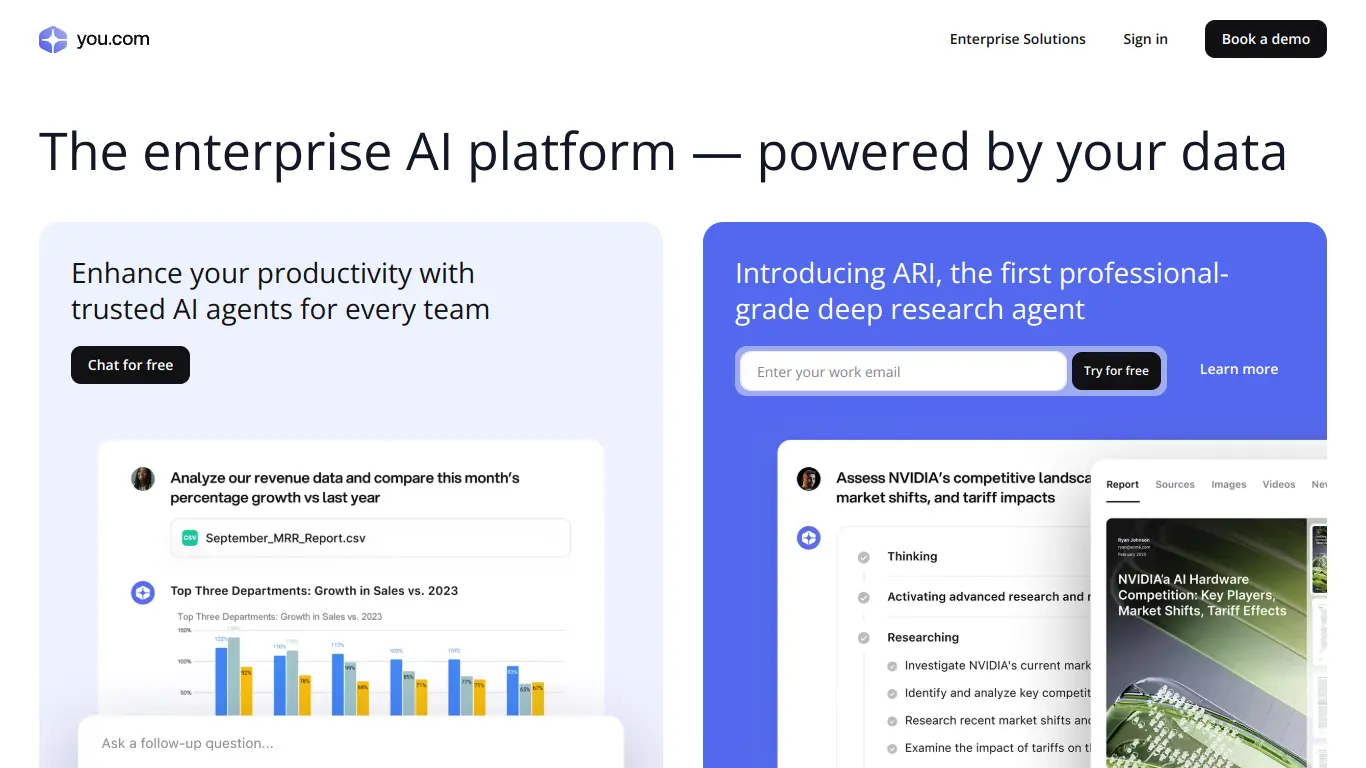Click the Ask a follow-up question field

pos(350,743)
